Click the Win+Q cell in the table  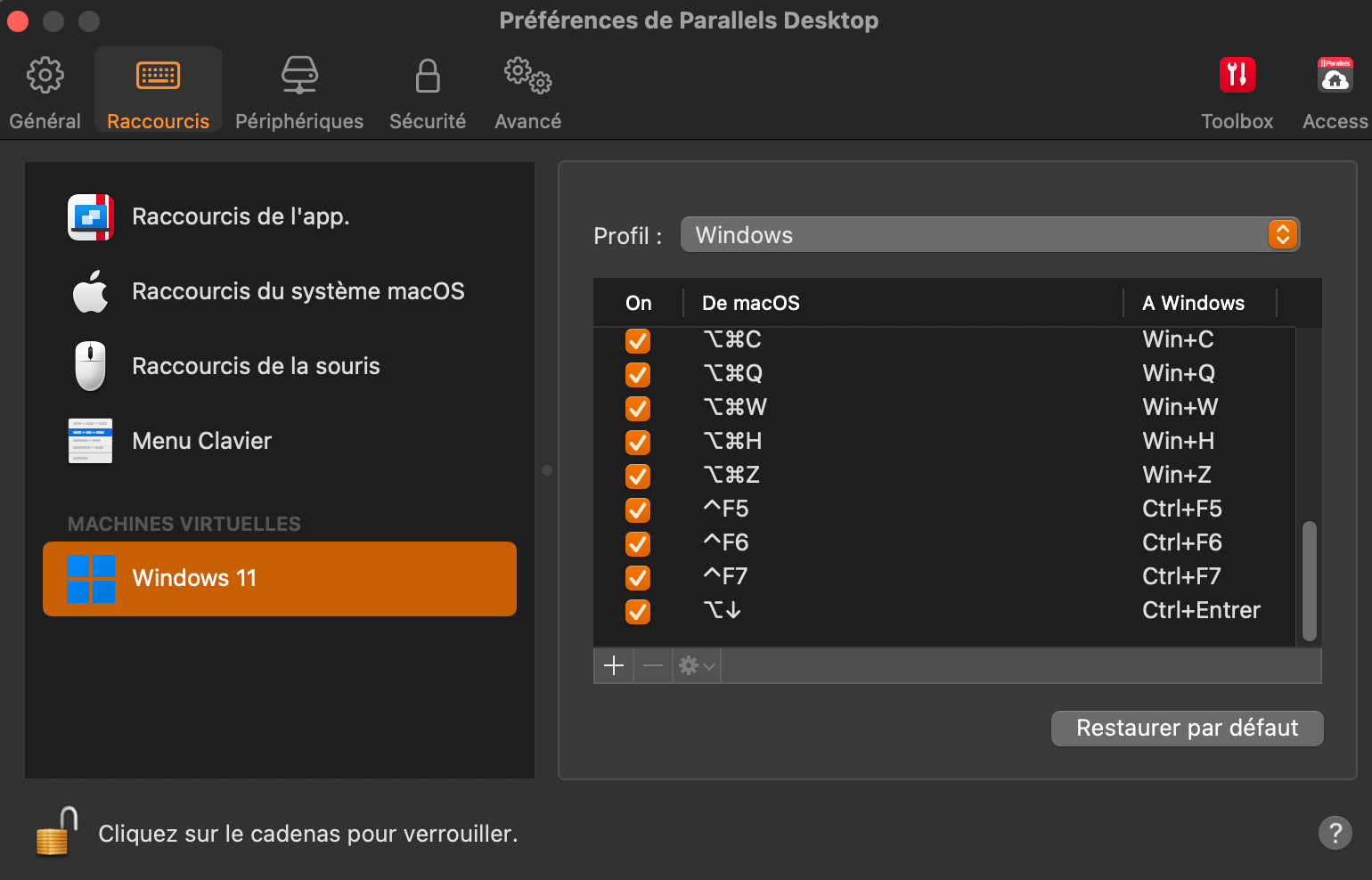click(1179, 373)
